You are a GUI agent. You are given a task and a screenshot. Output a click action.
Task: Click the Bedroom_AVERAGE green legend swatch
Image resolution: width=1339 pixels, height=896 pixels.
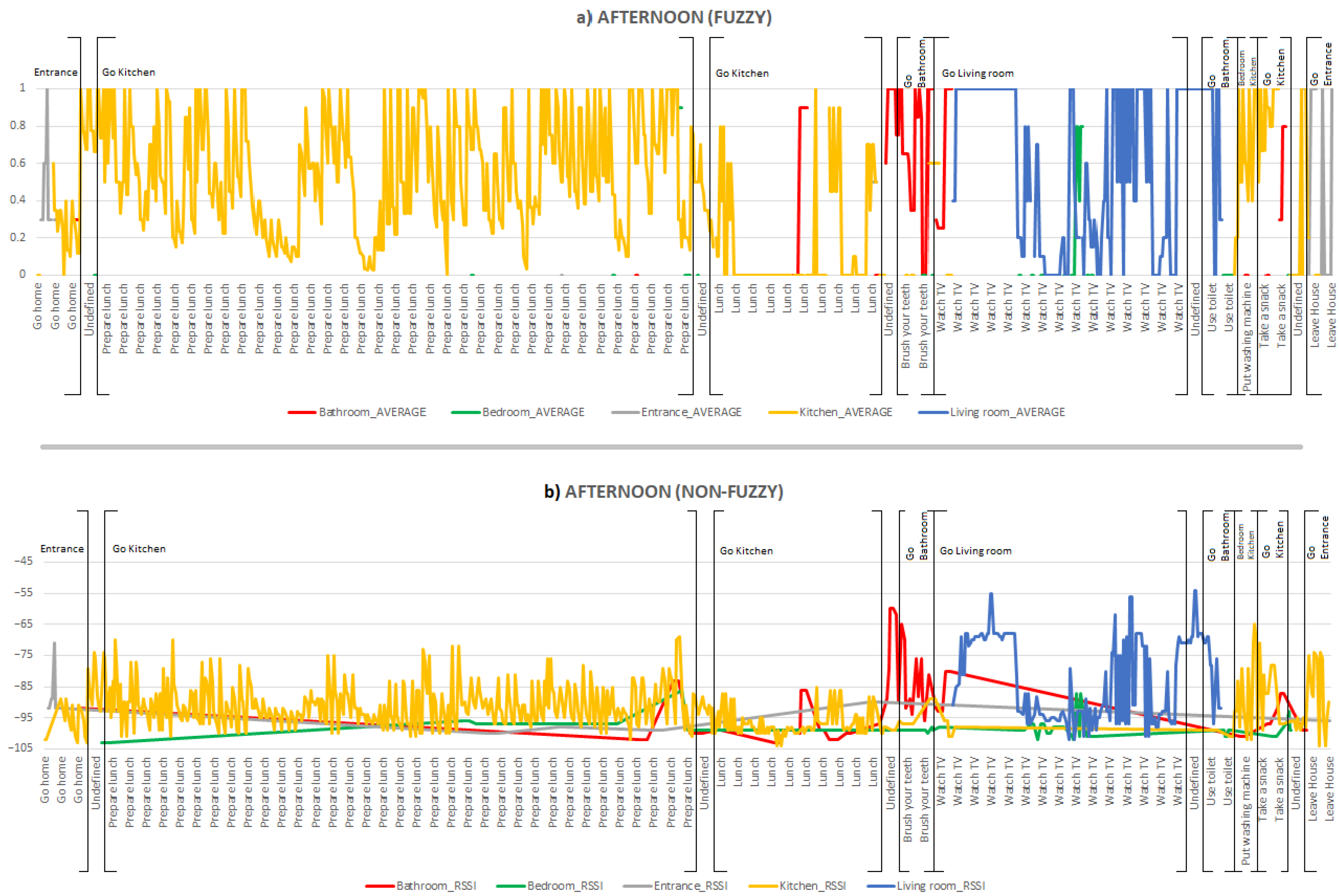point(465,412)
